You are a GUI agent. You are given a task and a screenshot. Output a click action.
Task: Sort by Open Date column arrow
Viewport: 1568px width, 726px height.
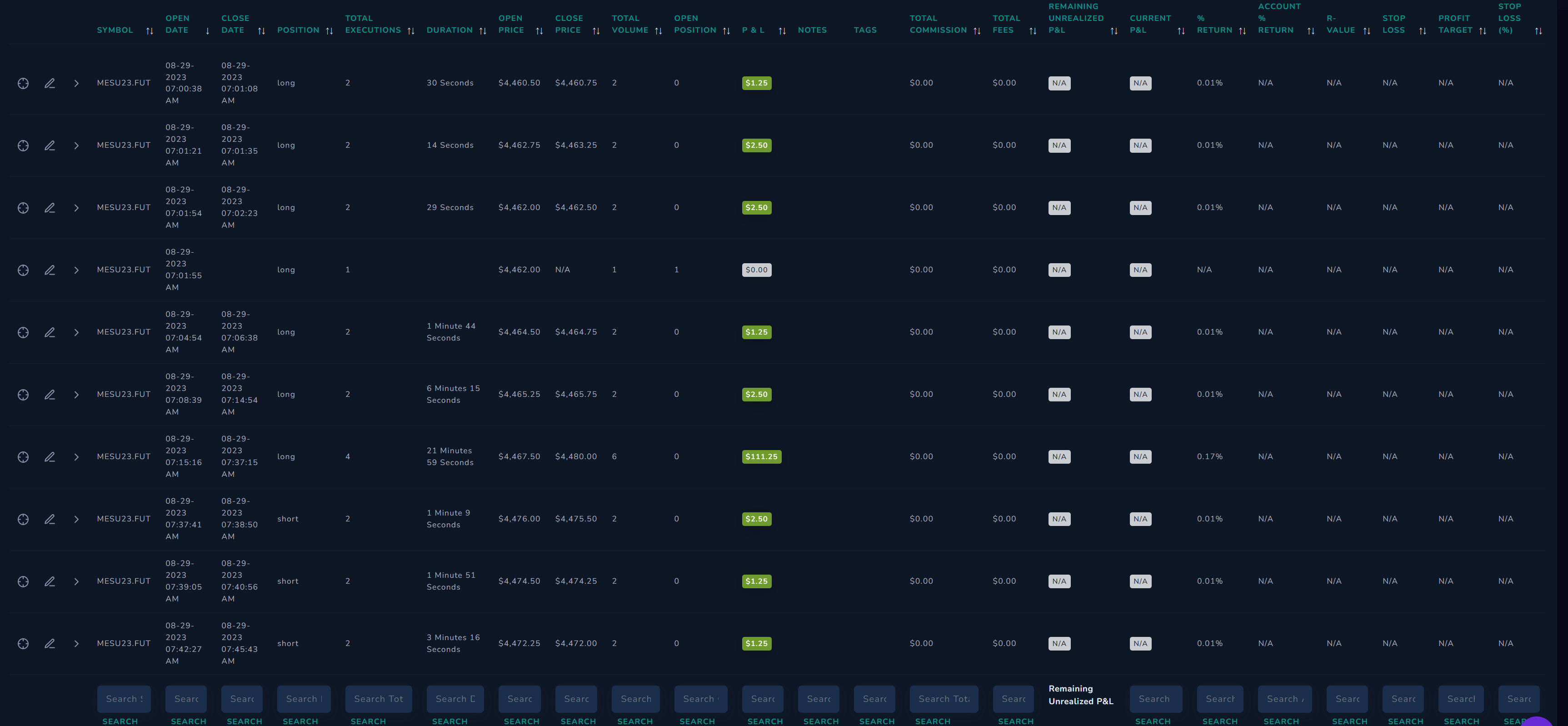[x=208, y=31]
